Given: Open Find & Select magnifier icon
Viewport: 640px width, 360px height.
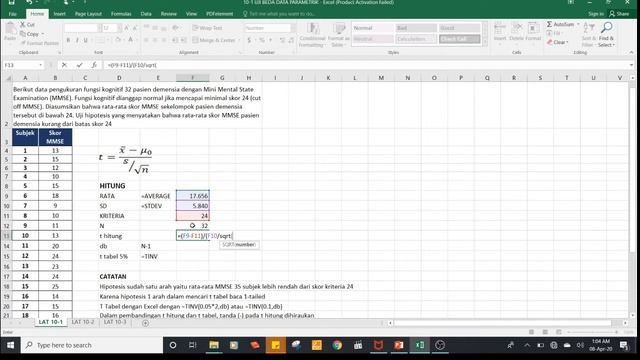Looking at the screenshot, I should coord(607,28).
